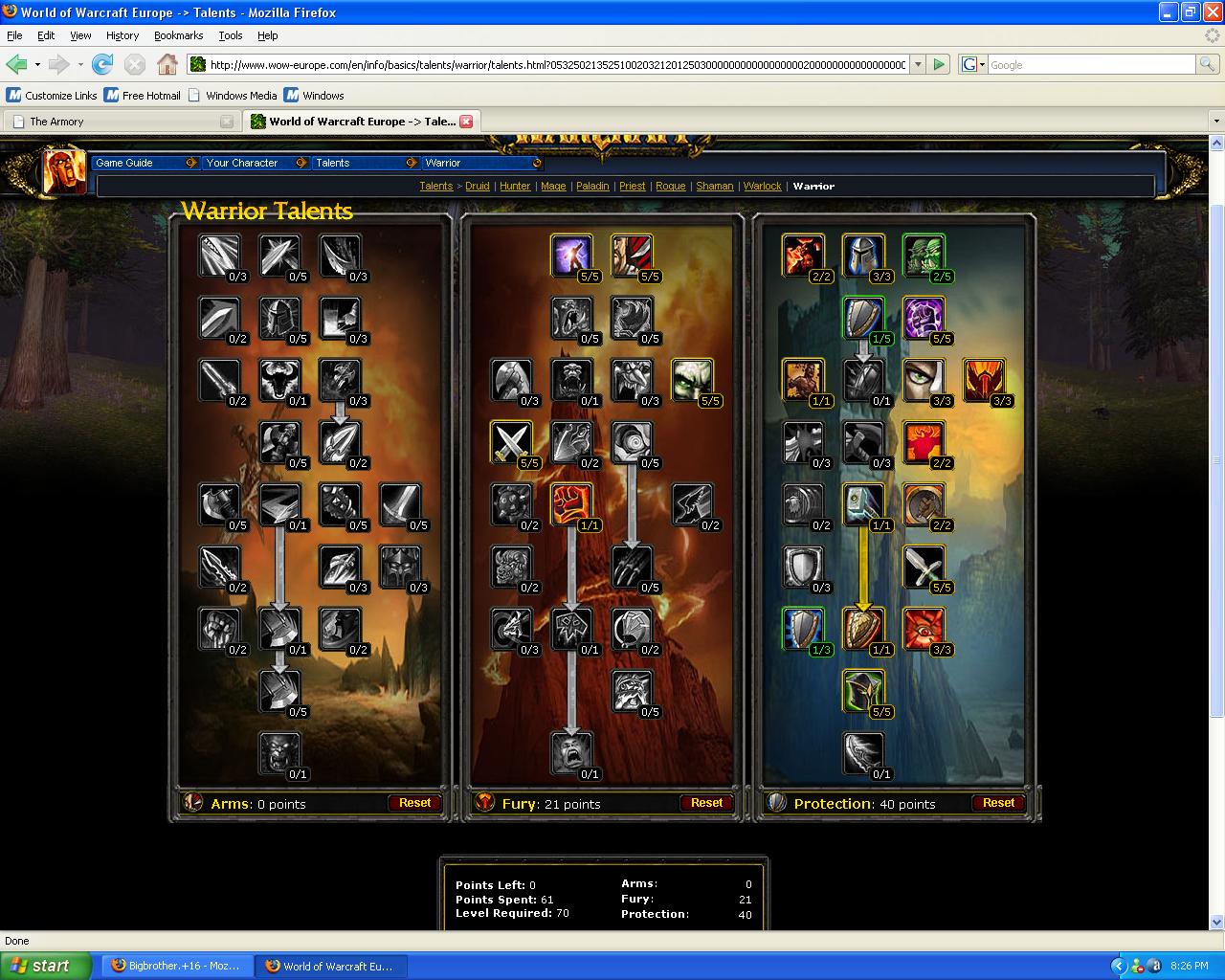
Task: Click Sweeping Strikes red-fist 1/1 Fury talent
Action: [572, 504]
